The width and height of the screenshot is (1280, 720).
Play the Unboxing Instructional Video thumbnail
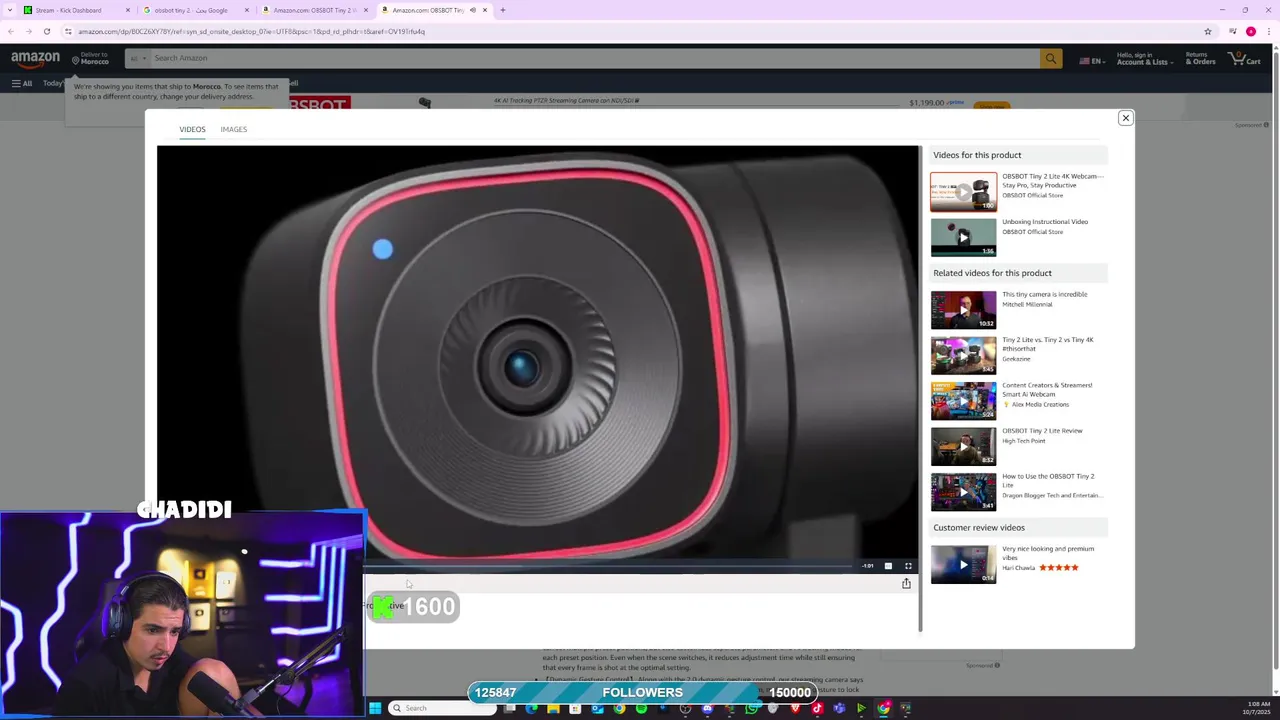[x=963, y=237]
